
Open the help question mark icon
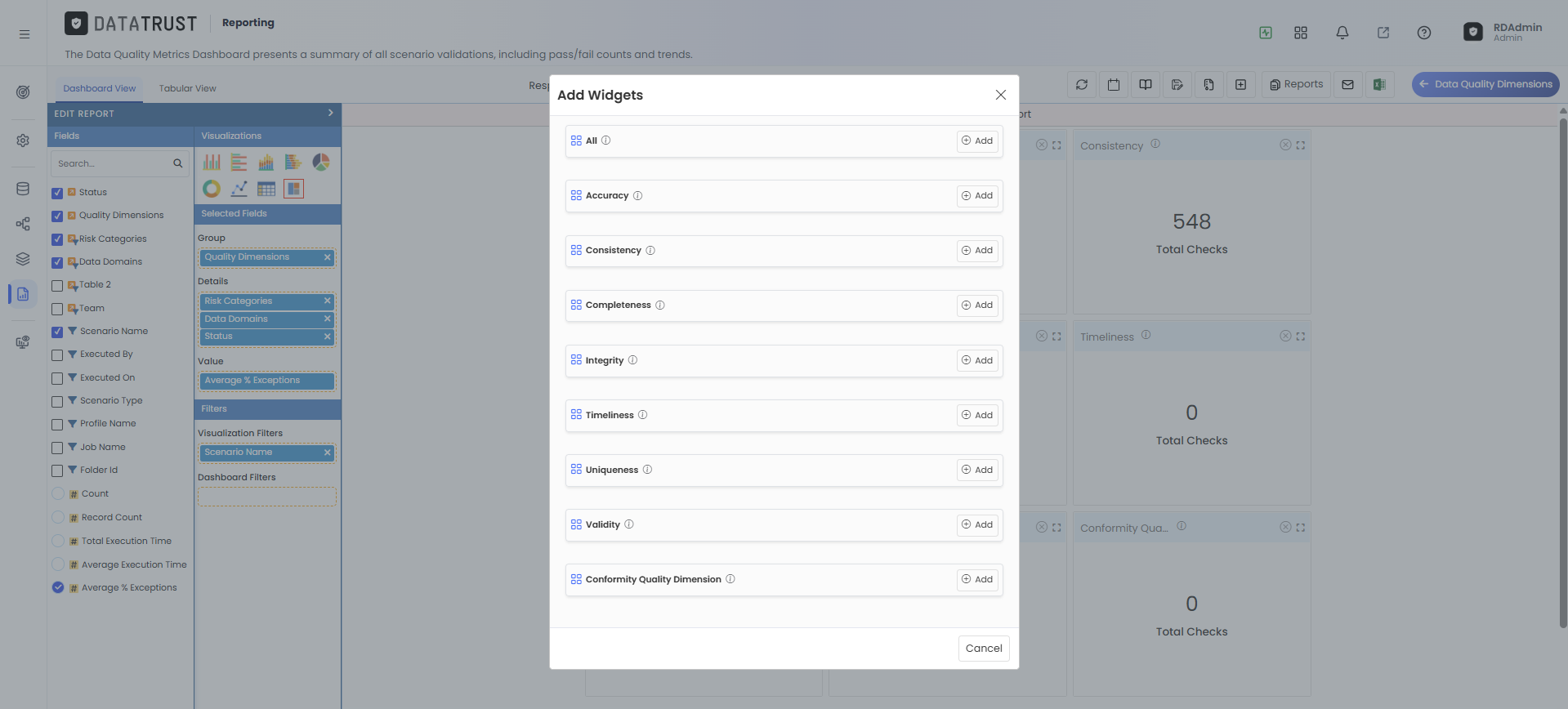(1424, 33)
